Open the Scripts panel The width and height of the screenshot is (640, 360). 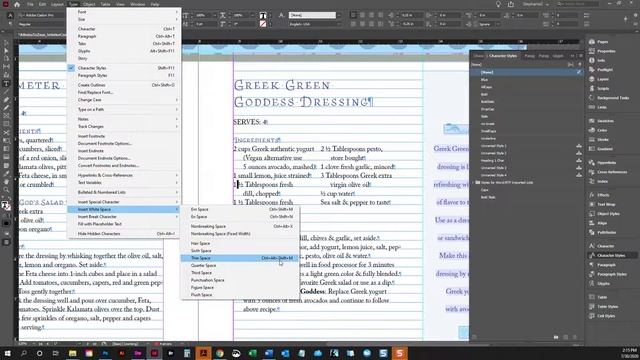click(x=599, y=89)
